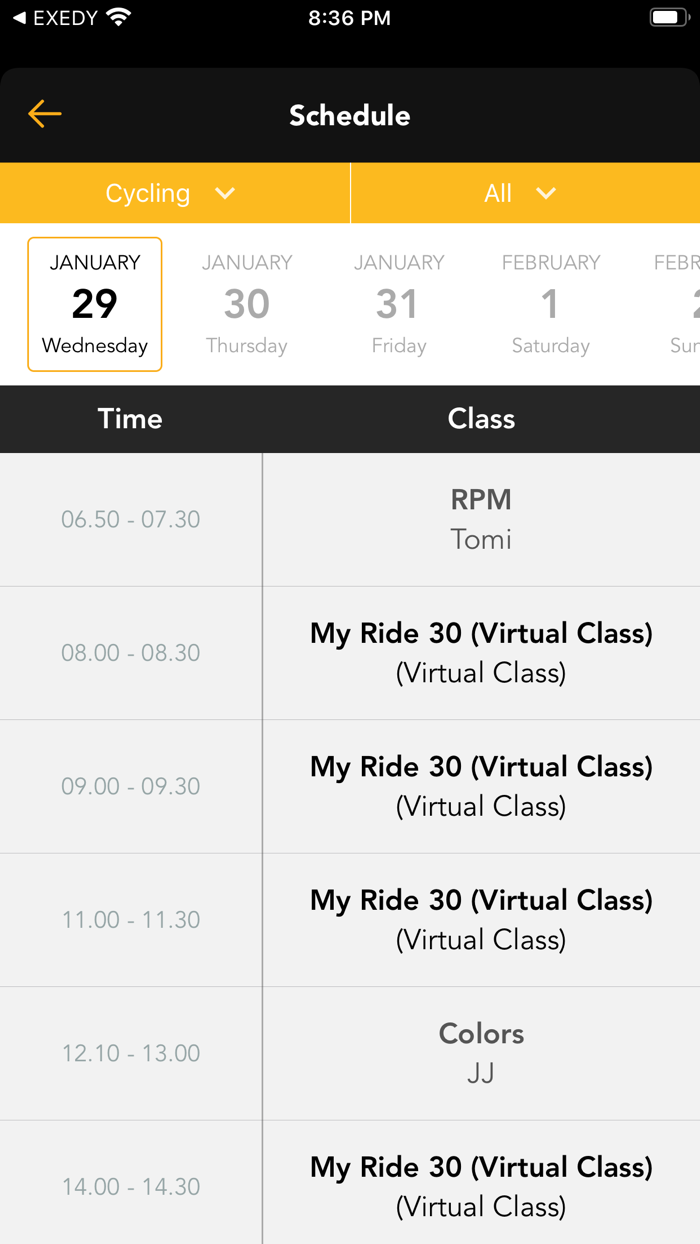Open the Colors class with JJ

(481, 1053)
